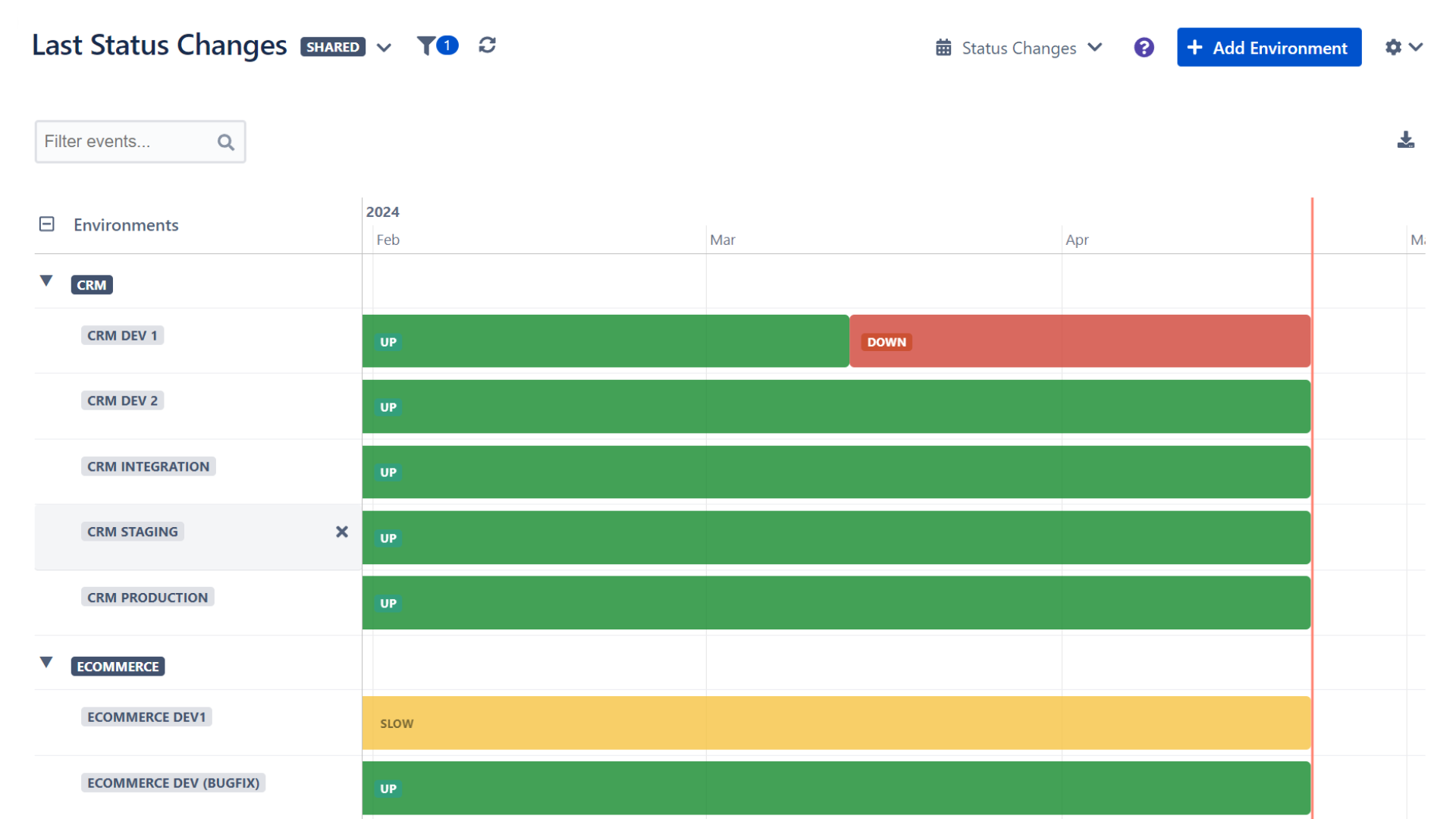Open the Status Changes view dropdown
Screen dimensions: 1456x819
(1019, 48)
